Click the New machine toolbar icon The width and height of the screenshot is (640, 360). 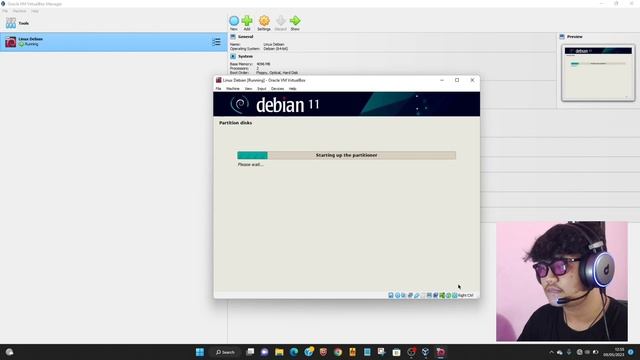234,21
